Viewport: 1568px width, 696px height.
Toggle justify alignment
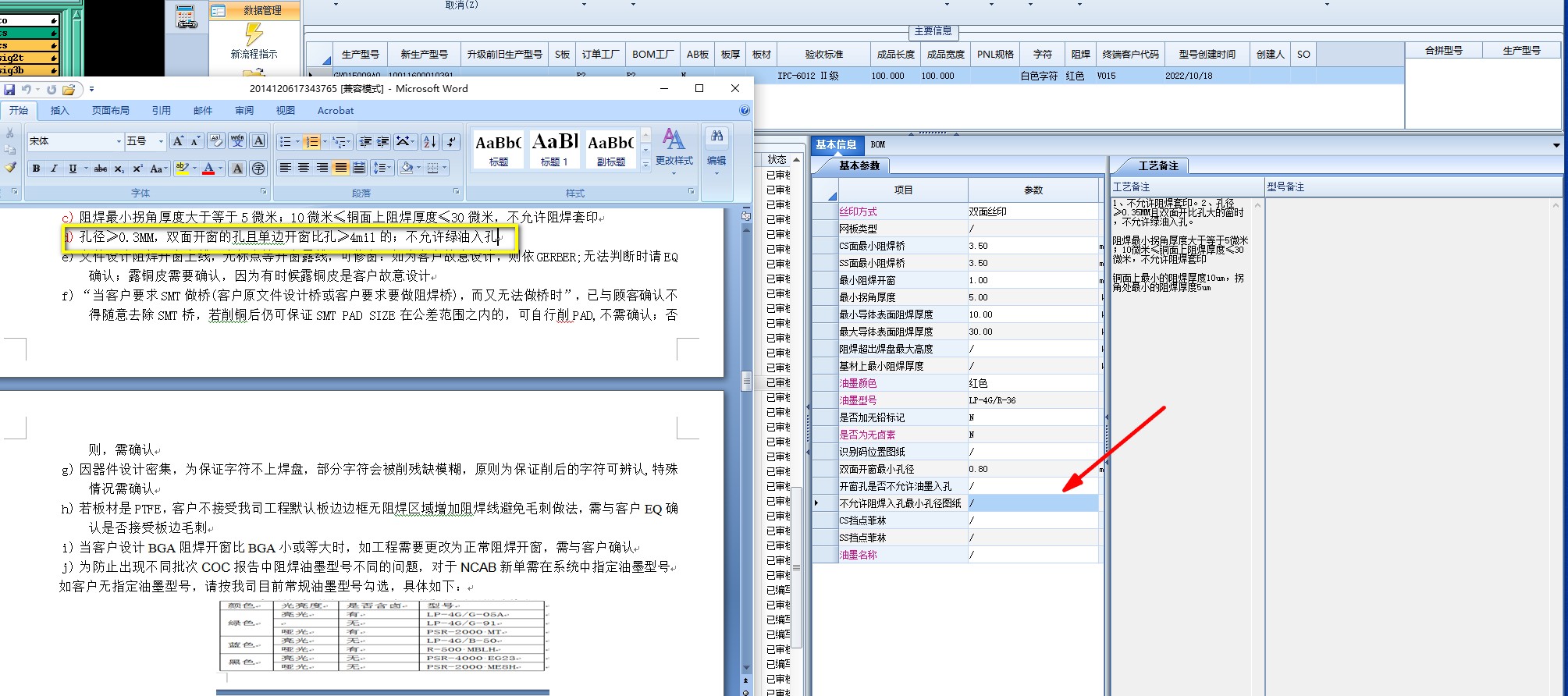point(341,168)
